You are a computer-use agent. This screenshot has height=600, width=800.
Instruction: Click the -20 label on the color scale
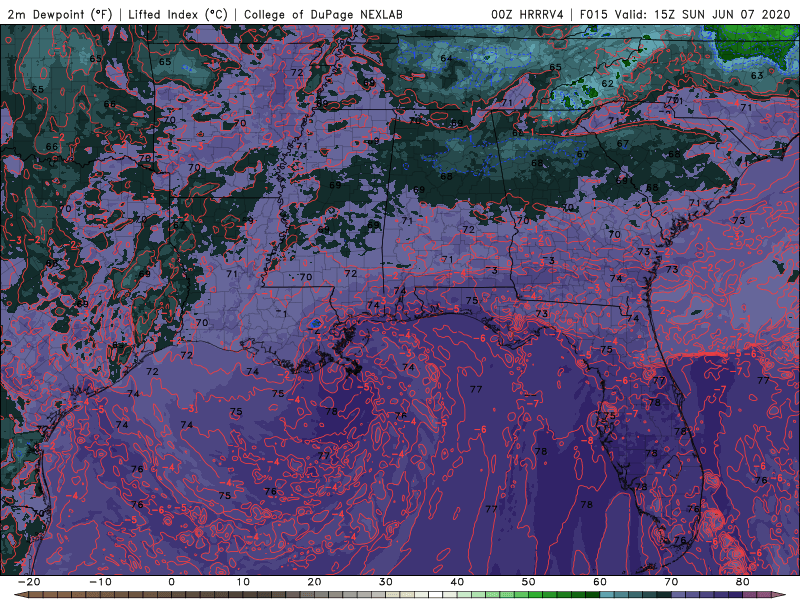point(29,582)
